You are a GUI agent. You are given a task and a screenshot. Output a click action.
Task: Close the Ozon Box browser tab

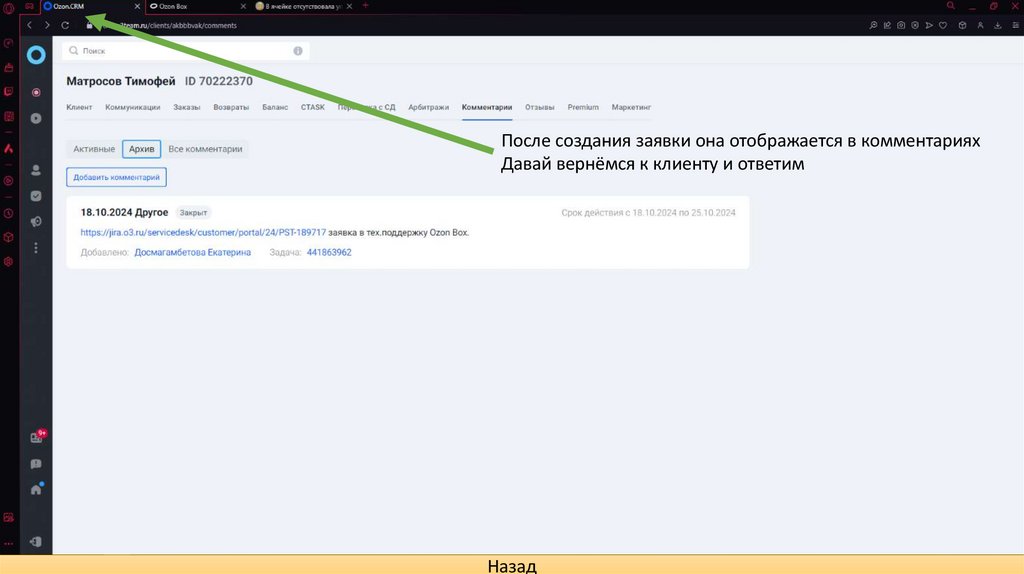[243, 7]
